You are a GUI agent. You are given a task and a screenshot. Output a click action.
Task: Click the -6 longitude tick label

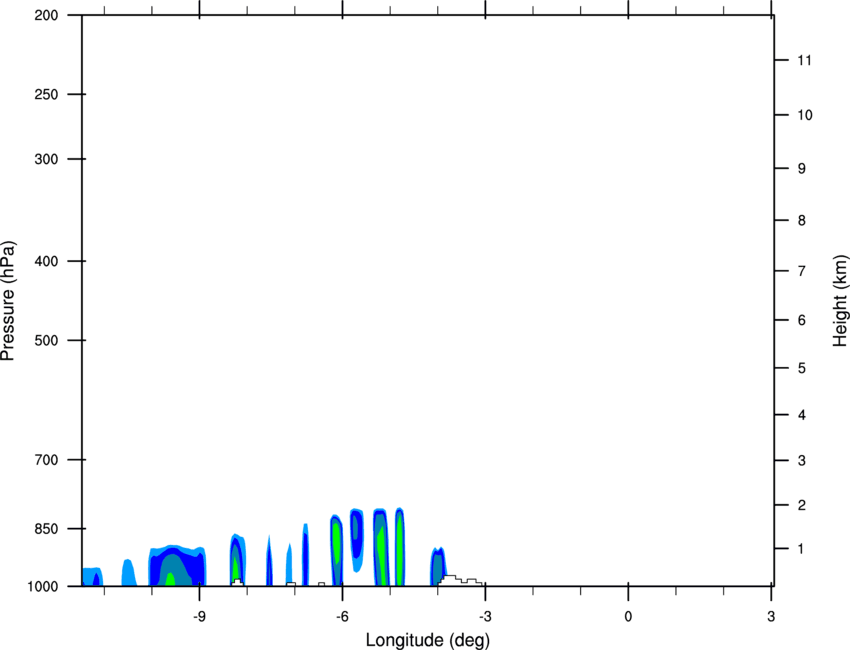(342, 616)
